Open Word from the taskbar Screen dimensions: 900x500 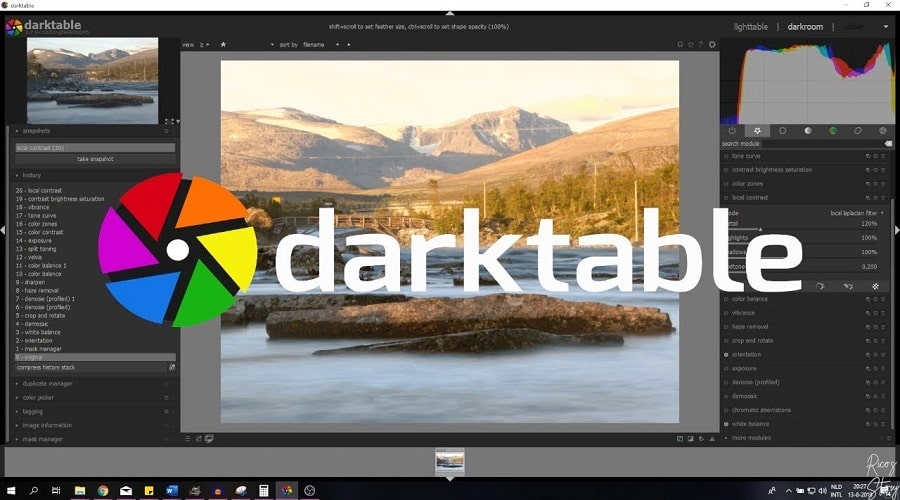coord(172,490)
